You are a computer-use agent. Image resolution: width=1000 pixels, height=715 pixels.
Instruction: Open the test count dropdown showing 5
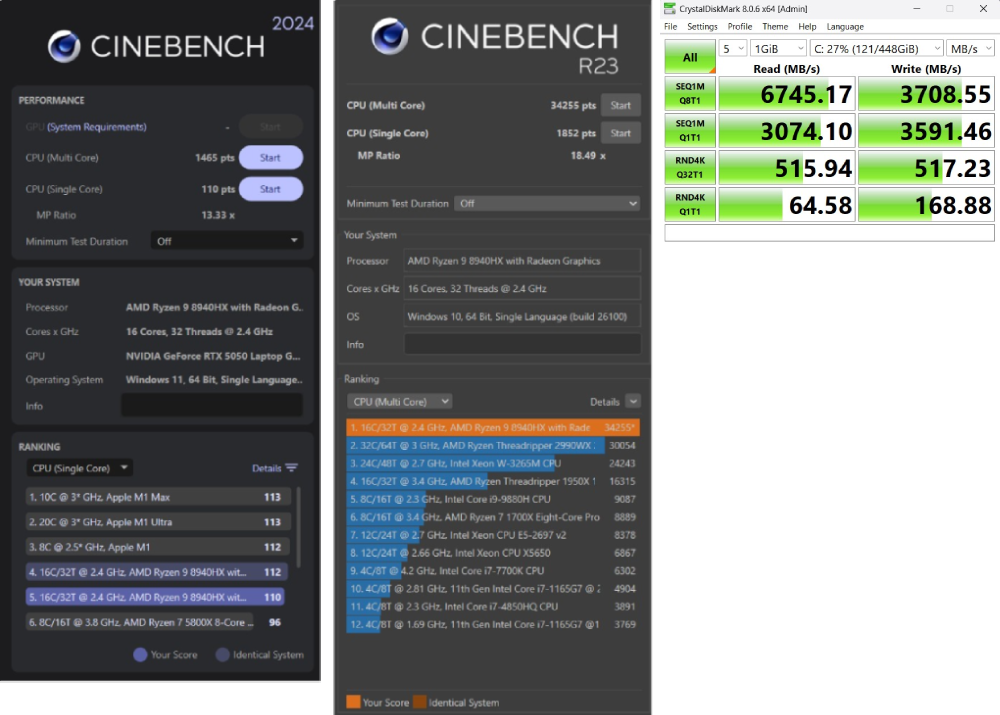[x=733, y=48]
